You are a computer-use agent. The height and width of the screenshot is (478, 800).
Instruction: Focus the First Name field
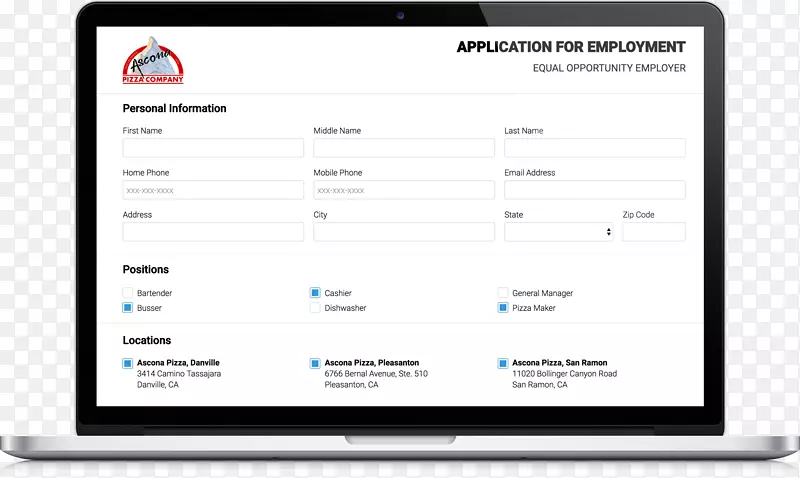pyautogui.click(x=213, y=148)
